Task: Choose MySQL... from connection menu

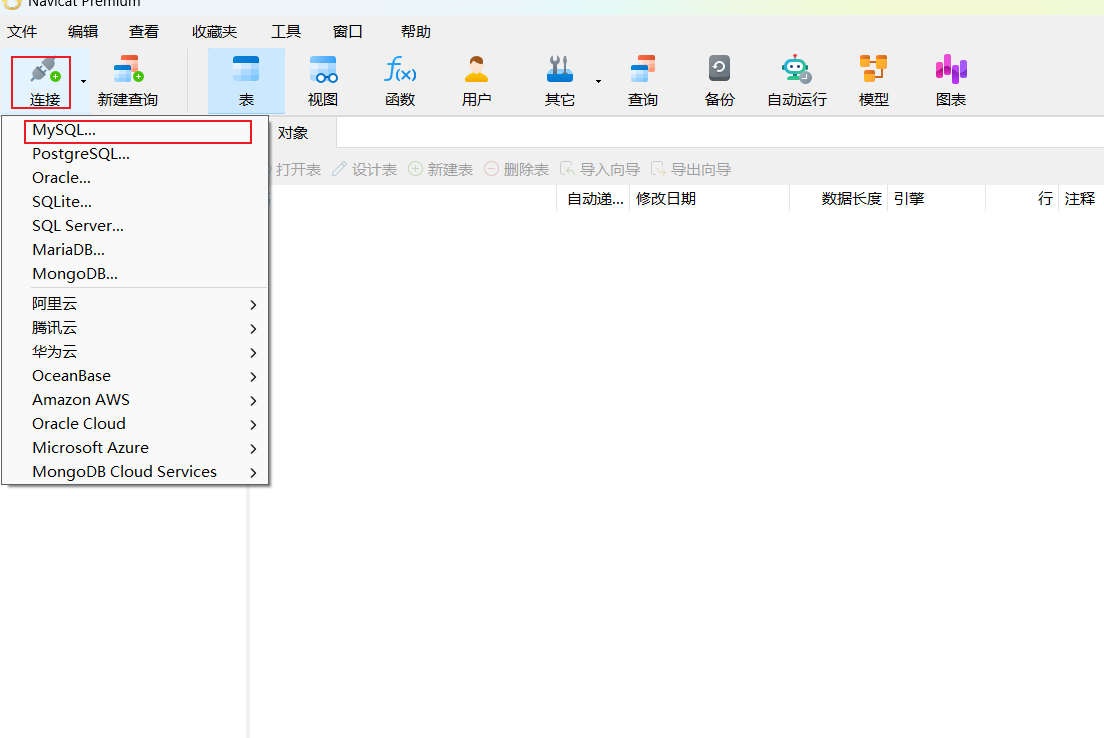Action: [x=64, y=130]
